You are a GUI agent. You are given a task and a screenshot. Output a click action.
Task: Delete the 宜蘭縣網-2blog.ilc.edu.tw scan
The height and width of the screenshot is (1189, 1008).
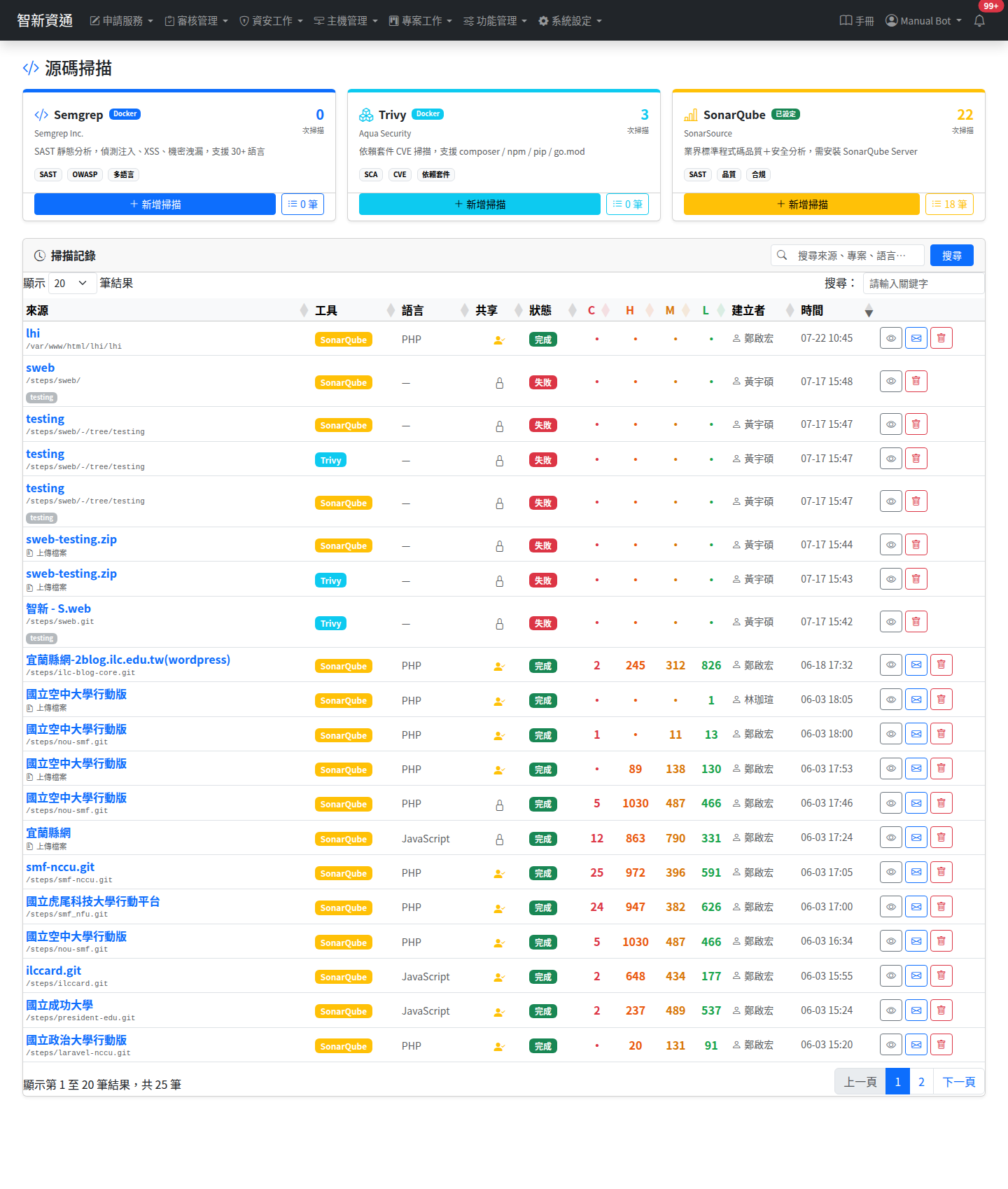coord(941,665)
